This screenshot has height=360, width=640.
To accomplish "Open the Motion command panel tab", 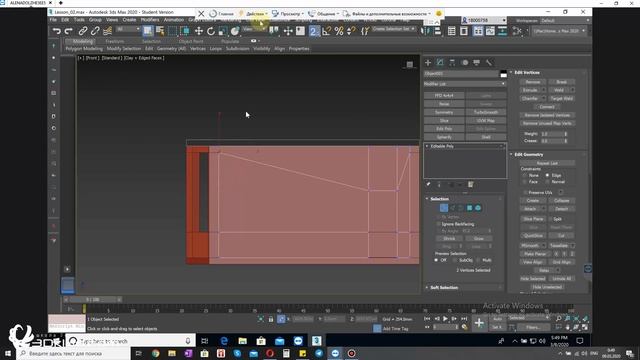I will (464, 62).
